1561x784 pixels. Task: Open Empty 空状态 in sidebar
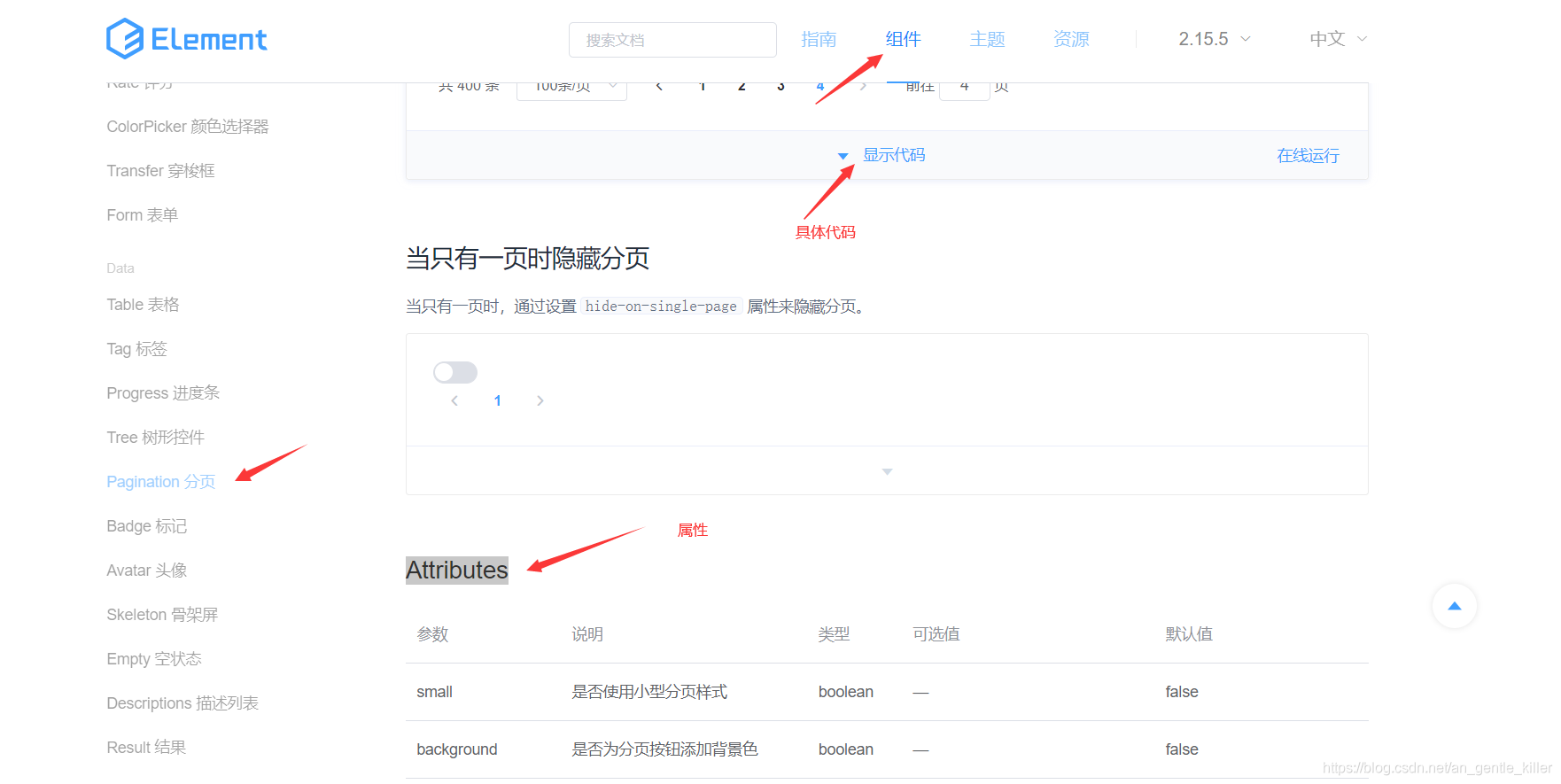(154, 659)
